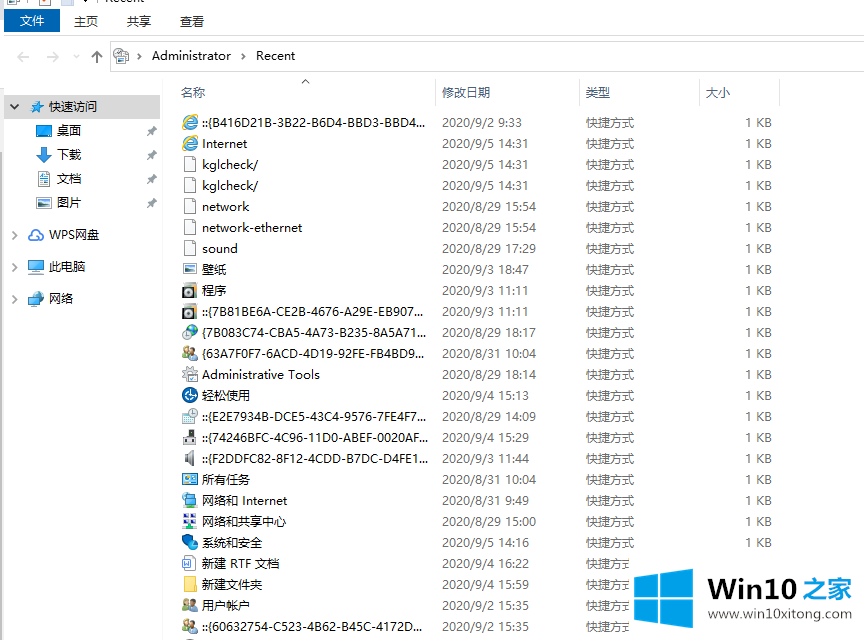Select the network file entry

225,207
